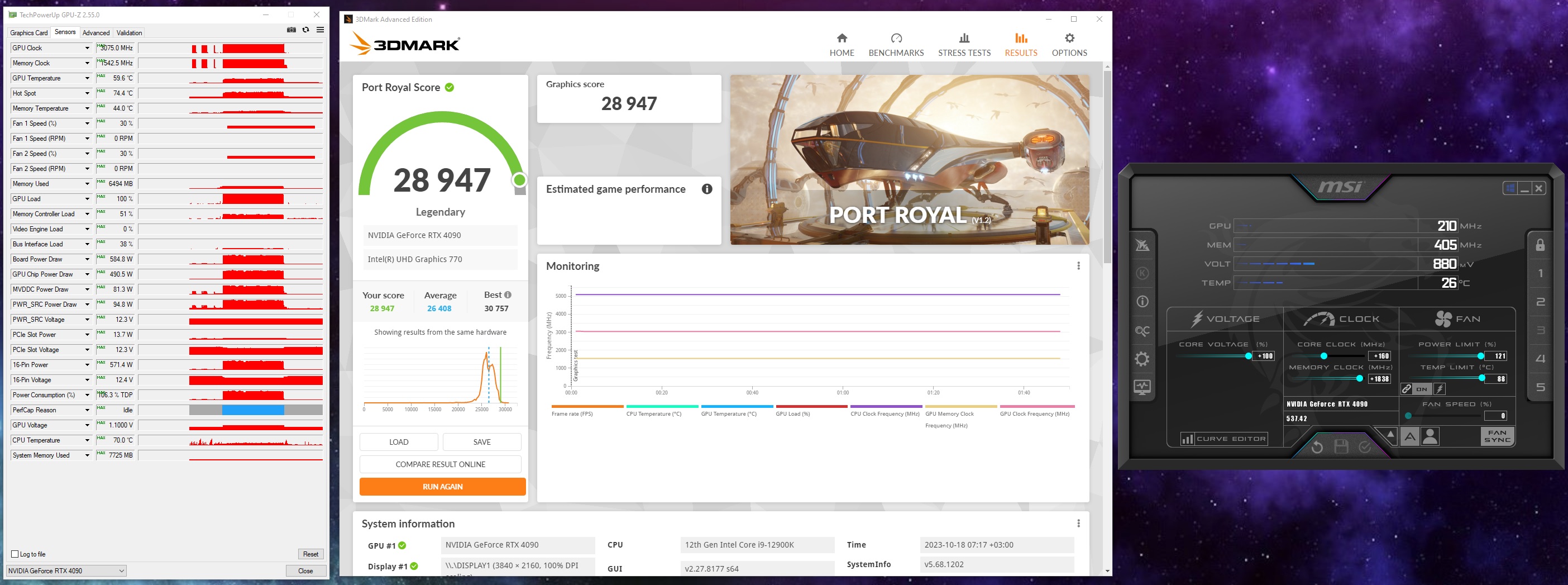Open the CPU Temperature sensor dropdown
This screenshot has width=1568, height=585.
click(87, 440)
